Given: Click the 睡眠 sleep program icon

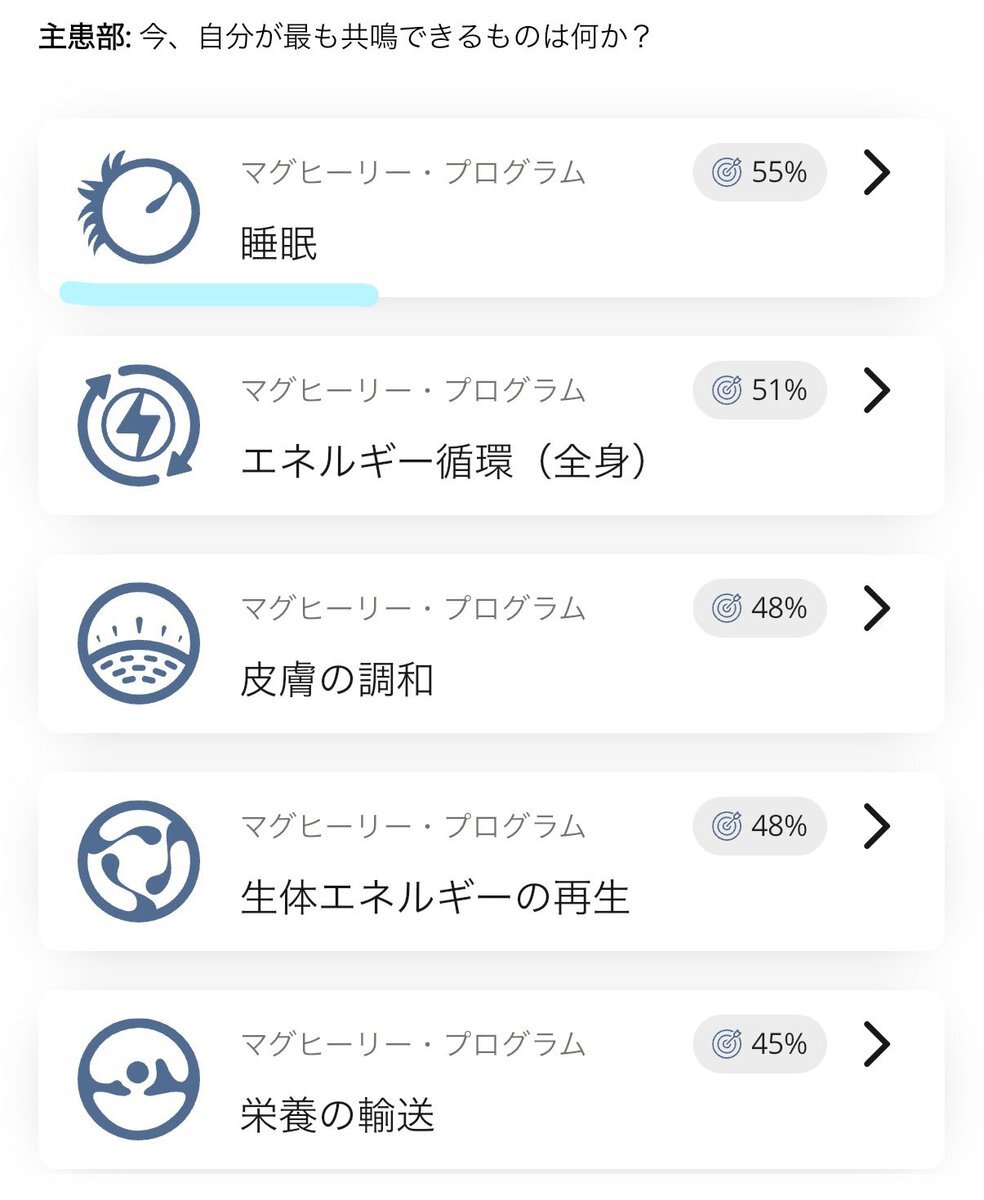Looking at the screenshot, I should click(138, 207).
